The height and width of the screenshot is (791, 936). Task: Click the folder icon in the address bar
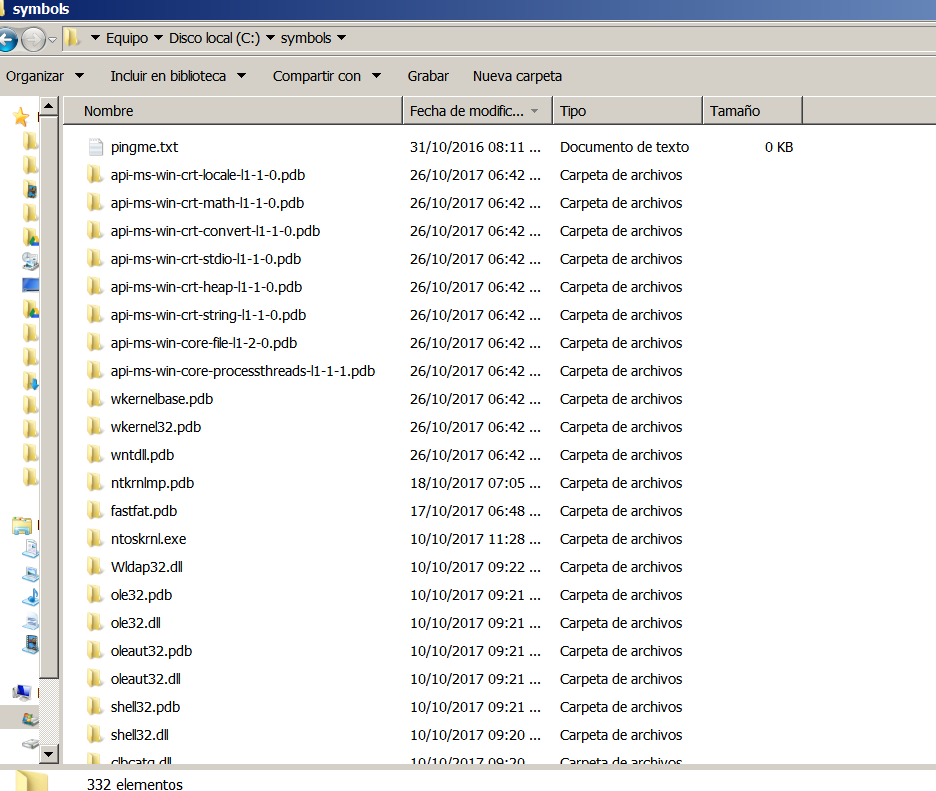tap(72, 39)
